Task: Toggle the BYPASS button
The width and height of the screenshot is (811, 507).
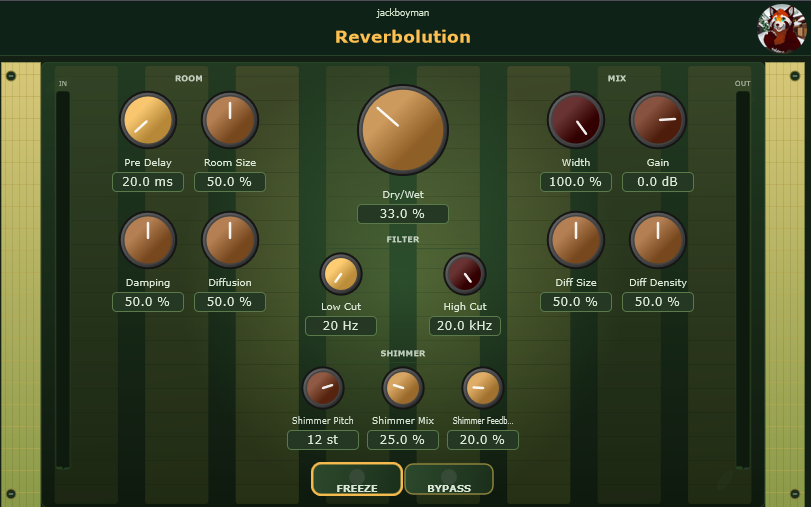Action: (x=449, y=479)
